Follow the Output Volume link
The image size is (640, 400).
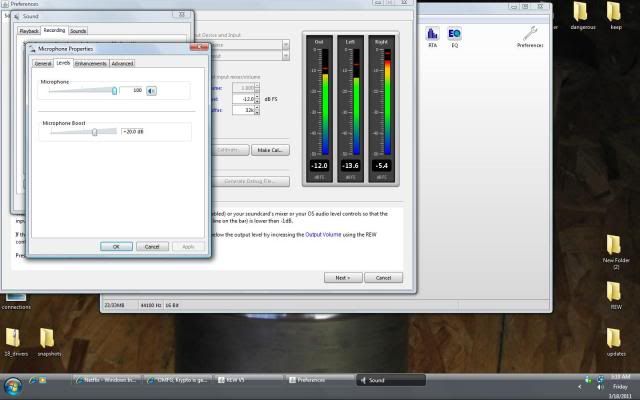click(x=323, y=235)
